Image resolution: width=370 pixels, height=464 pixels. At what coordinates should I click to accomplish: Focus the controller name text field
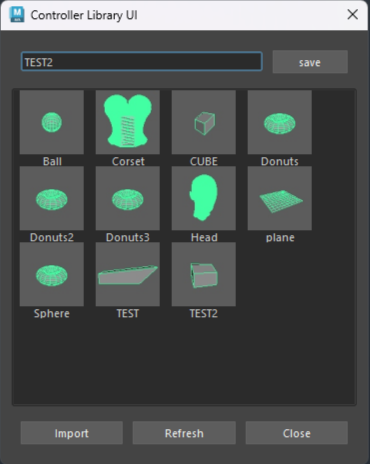142,62
